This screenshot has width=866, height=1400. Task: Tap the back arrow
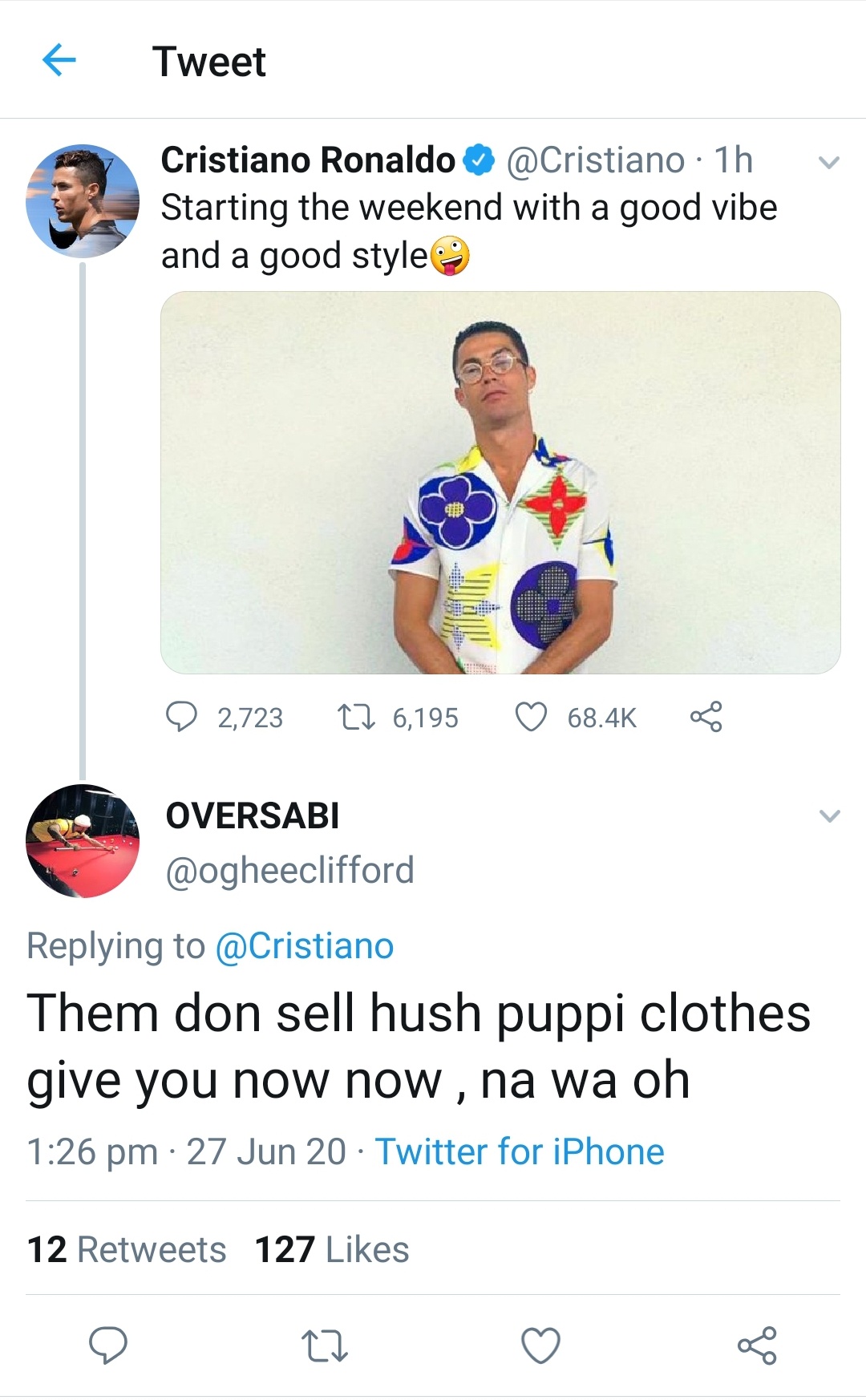59,60
